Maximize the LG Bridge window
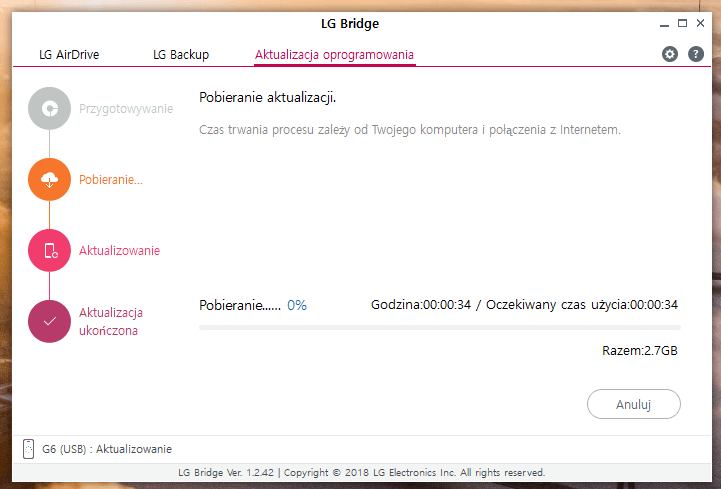Screen dimensions: 721x489 [682, 23]
